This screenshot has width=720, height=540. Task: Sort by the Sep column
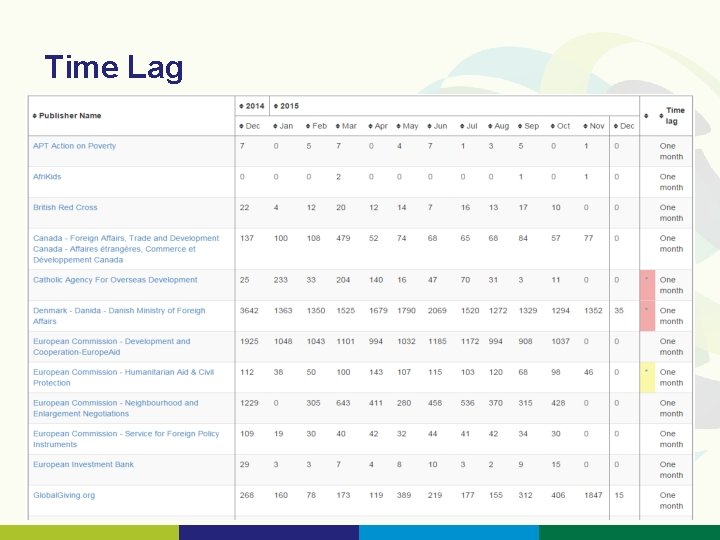click(529, 126)
